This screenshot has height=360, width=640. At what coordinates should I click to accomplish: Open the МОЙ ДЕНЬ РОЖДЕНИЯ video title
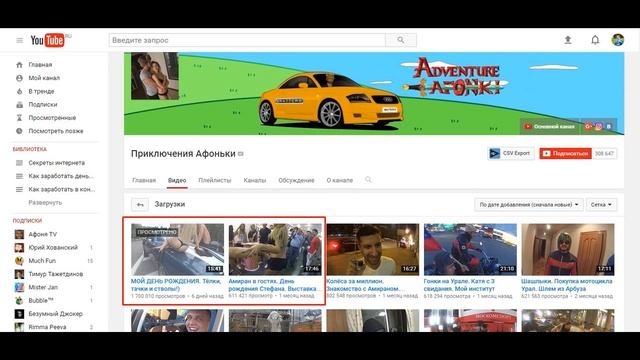pyautogui.click(x=176, y=285)
